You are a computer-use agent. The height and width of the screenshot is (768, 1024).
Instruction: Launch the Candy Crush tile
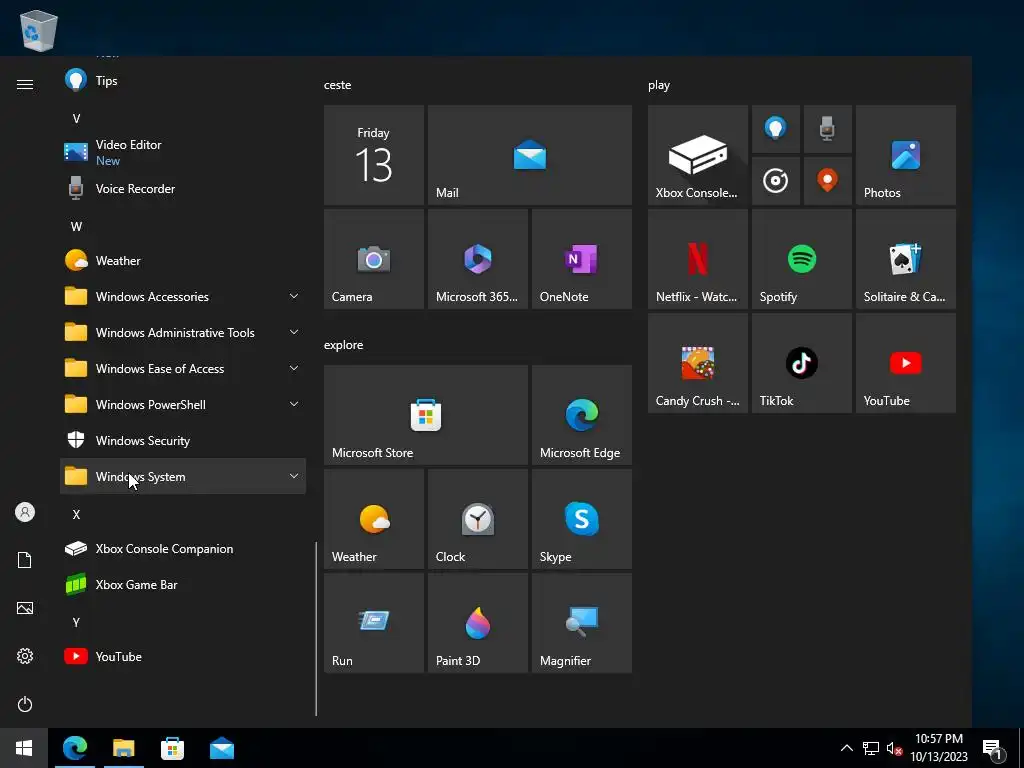(697, 363)
